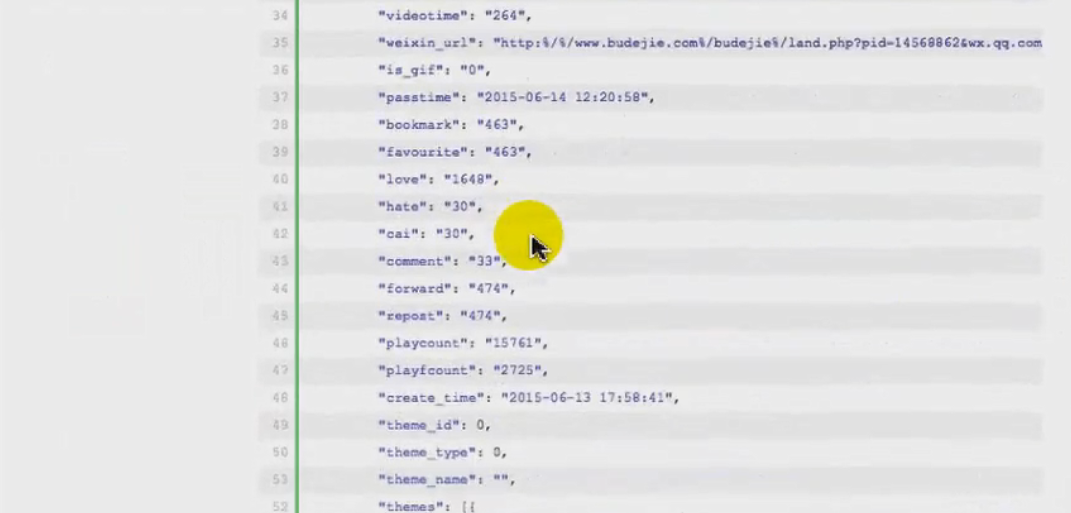Screen dimensions: 1071x513
Task: Select the "2015-06-13 17:58:41" value
Action: pyautogui.click(x=587, y=398)
